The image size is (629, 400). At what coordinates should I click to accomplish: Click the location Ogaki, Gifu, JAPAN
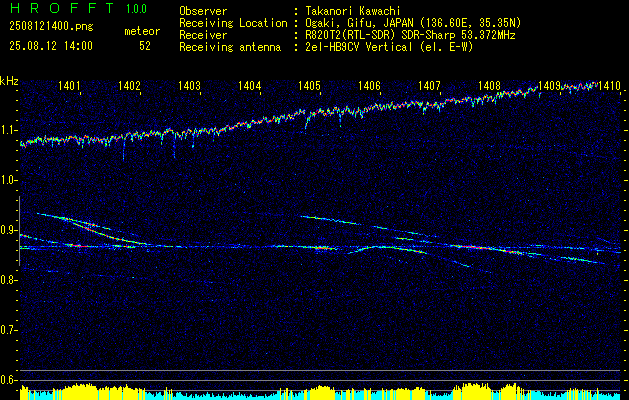359,24
